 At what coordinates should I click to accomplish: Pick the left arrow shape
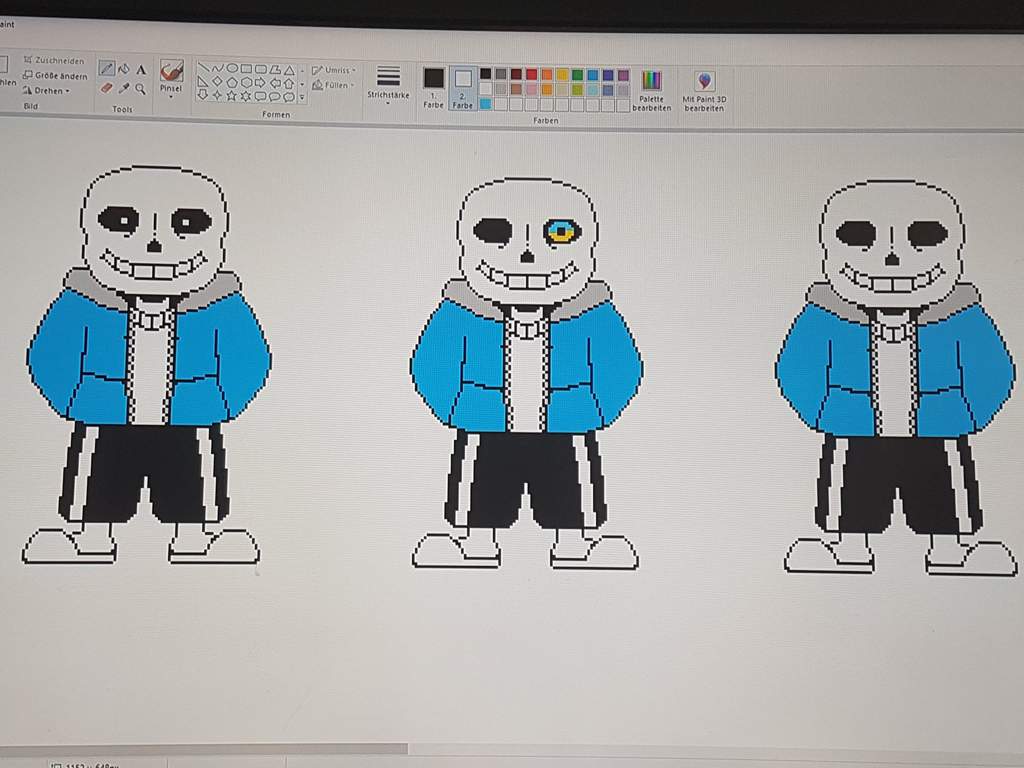click(275, 84)
